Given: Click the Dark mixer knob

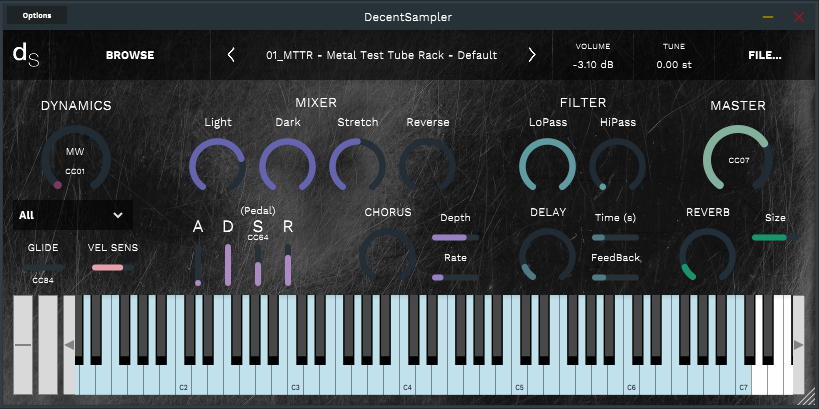Looking at the screenshot, I should [288, 166].
